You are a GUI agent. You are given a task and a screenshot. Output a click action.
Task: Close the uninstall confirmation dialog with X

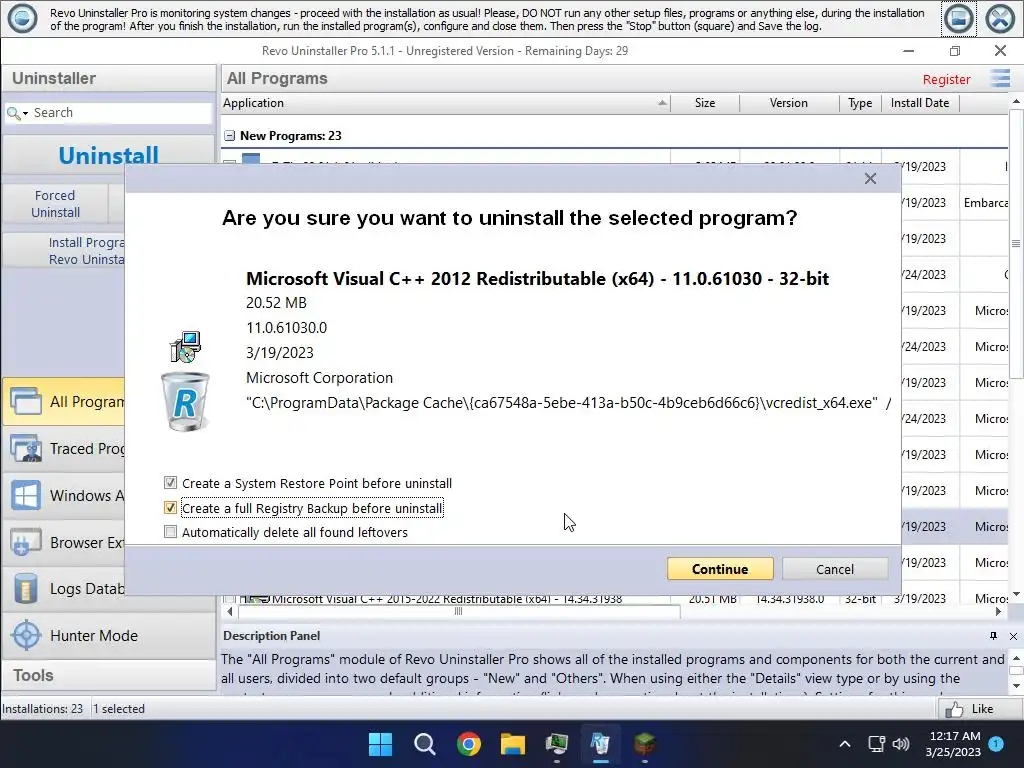coord(870,178)
